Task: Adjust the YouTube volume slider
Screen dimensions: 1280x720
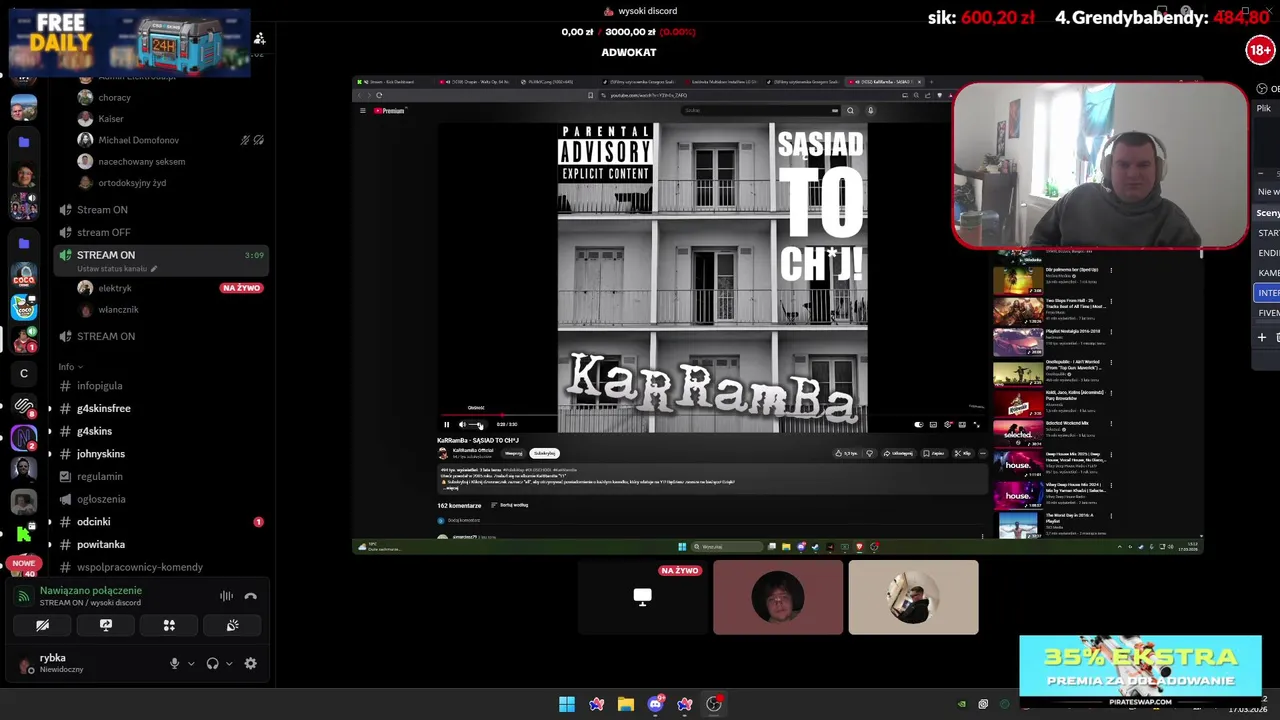Action: pos(477,424)
